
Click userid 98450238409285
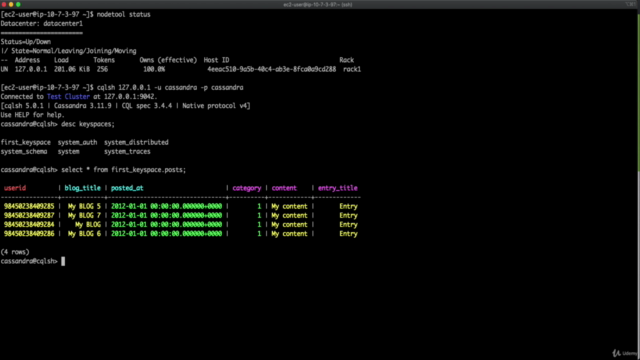click(29, 207)
